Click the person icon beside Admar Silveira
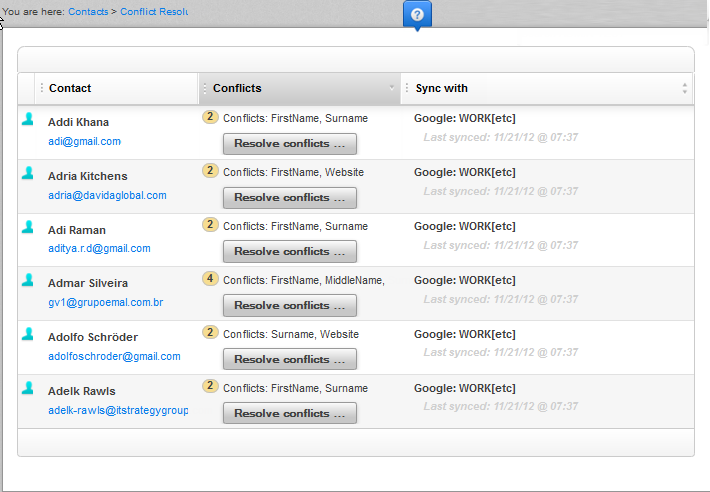 (28, 282)
